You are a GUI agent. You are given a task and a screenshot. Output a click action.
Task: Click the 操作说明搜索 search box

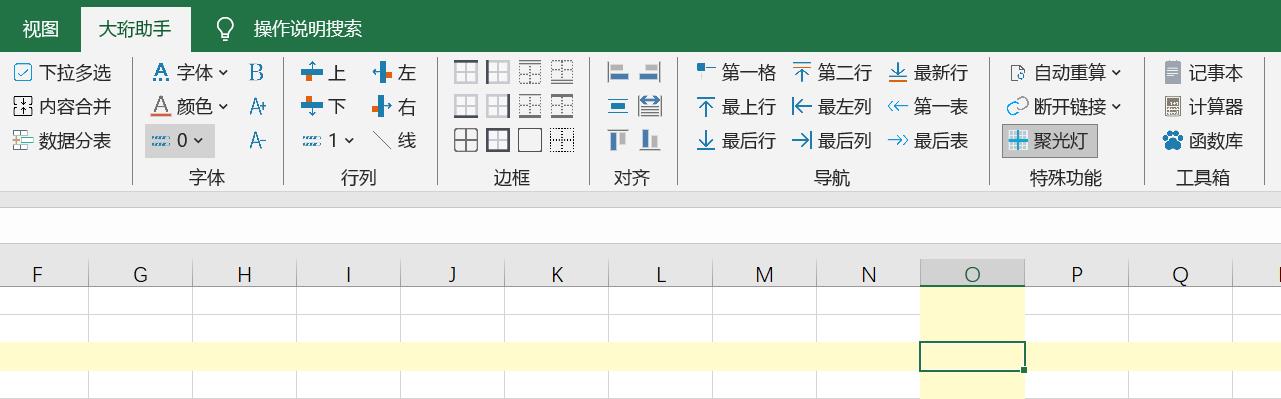point(308,29)
